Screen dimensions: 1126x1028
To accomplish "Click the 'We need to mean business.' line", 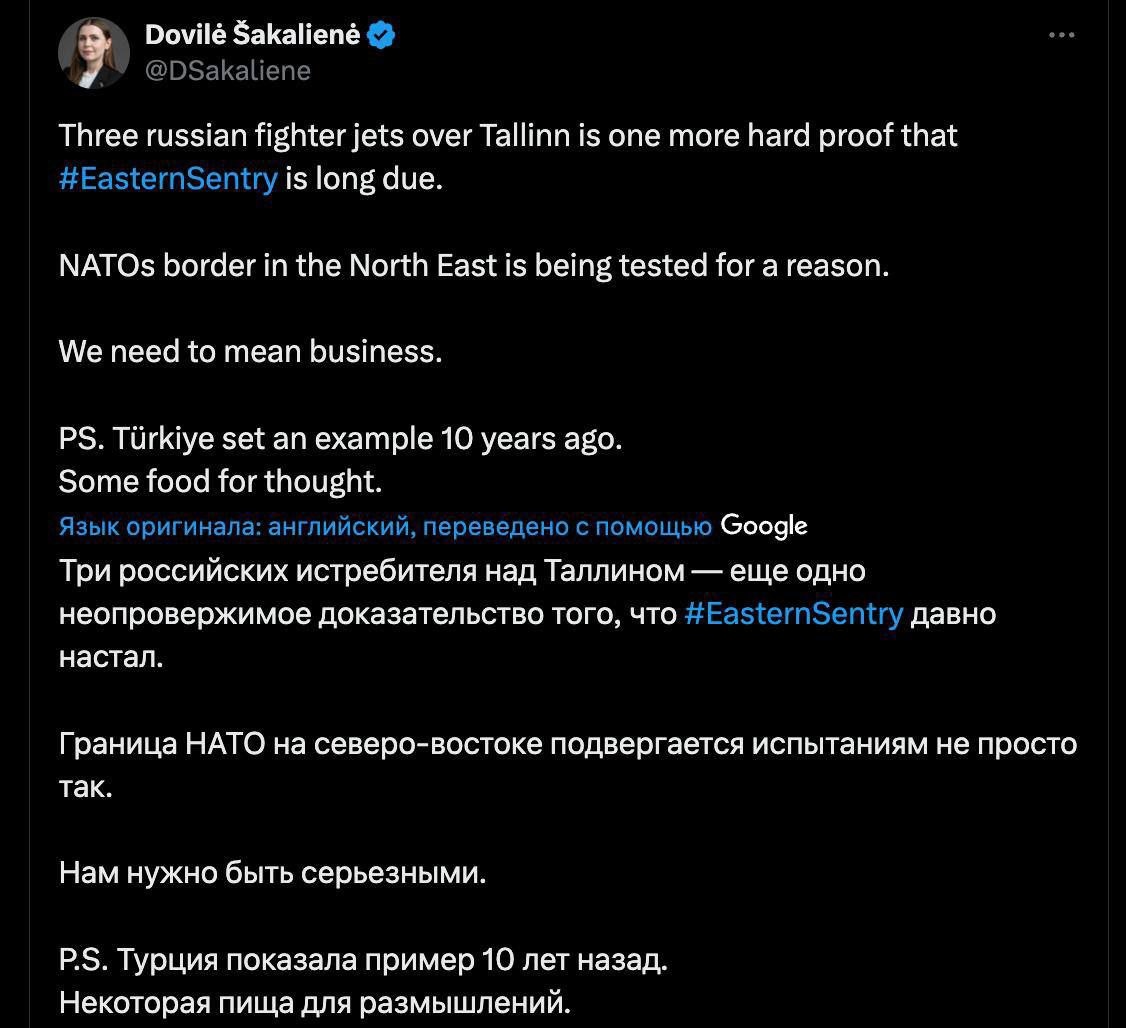I will pyautogui.click(x=250, y=352).
